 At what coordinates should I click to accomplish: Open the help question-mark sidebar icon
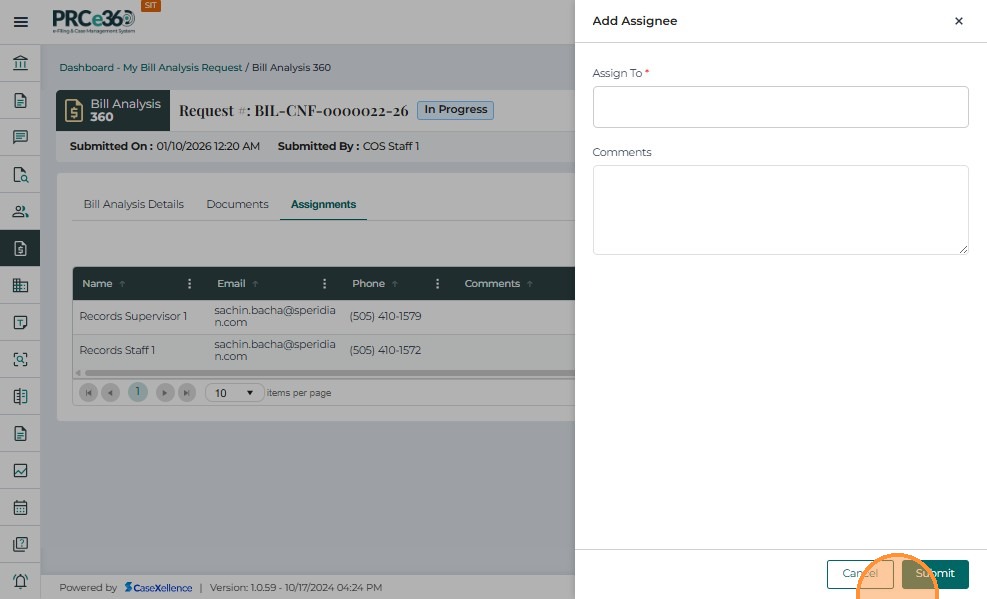[x=20, y=544]
